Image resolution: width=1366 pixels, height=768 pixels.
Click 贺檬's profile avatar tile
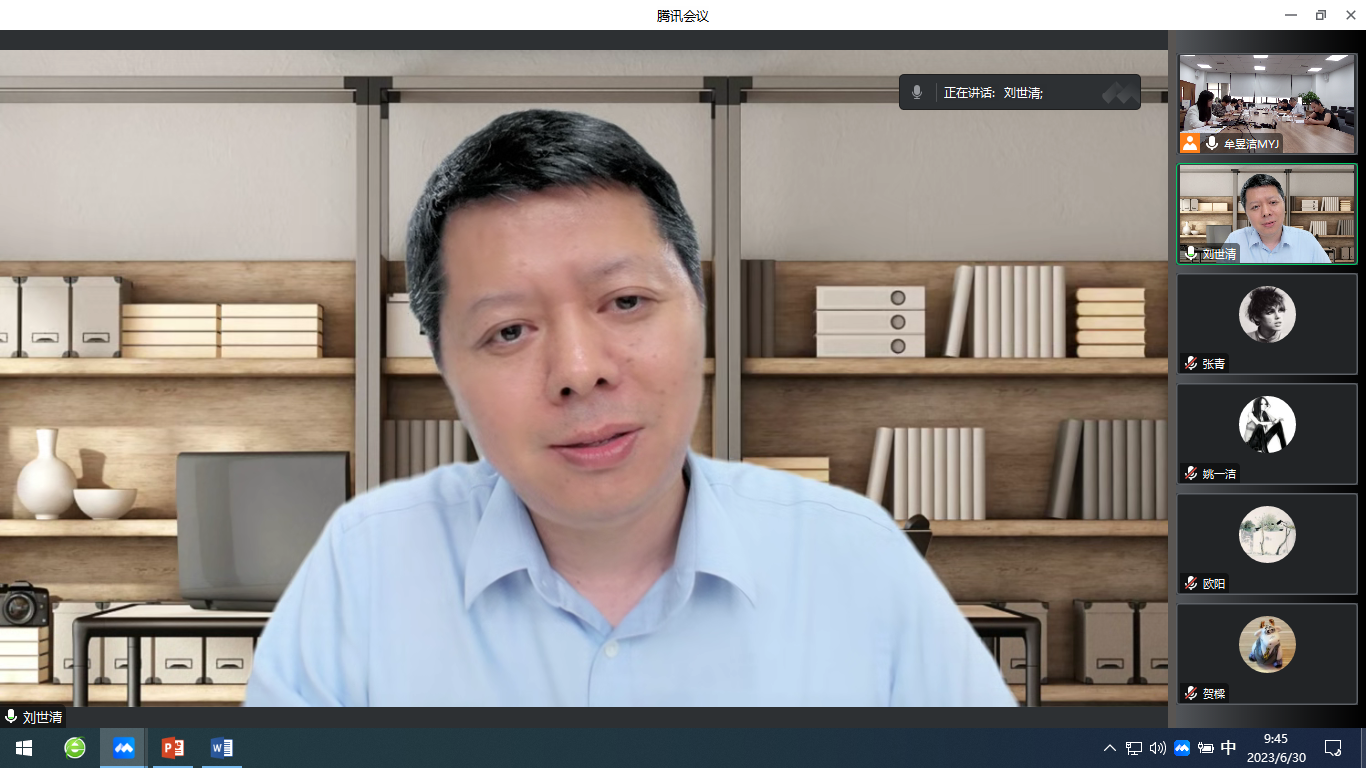(1267, 645)
